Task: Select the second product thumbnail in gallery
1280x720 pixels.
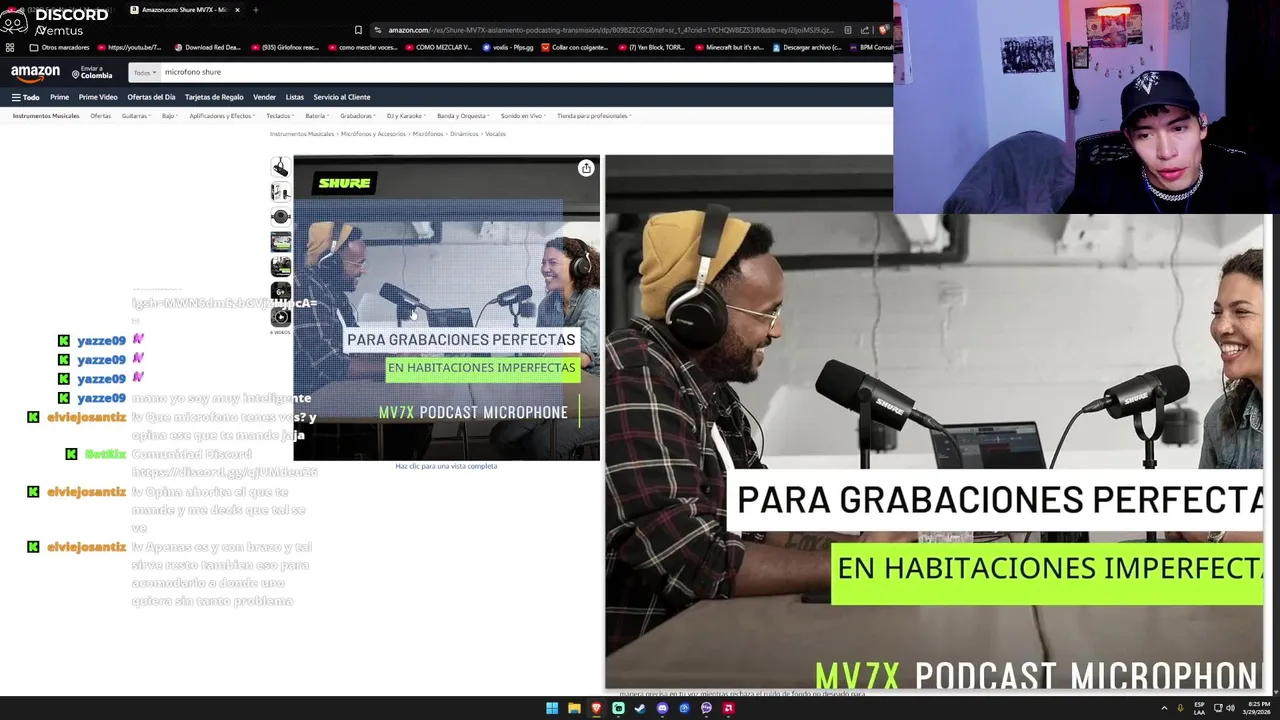Action: point(280,192)
